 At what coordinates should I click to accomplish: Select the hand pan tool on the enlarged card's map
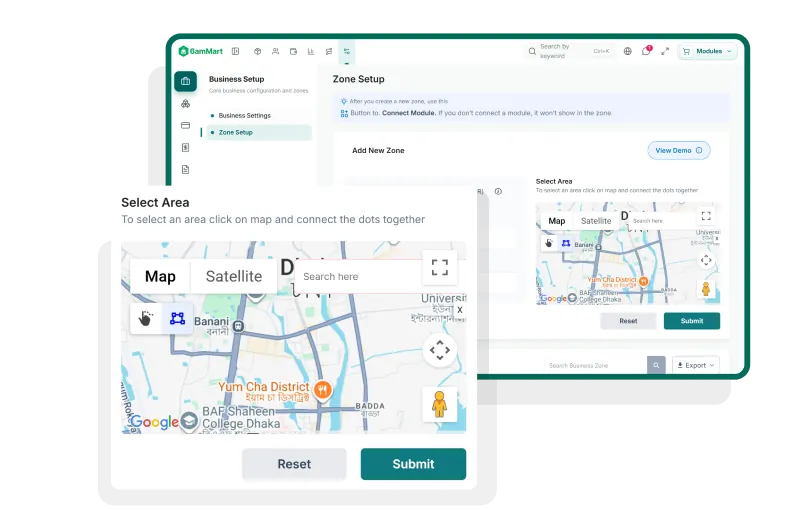[x=146, y=318]
